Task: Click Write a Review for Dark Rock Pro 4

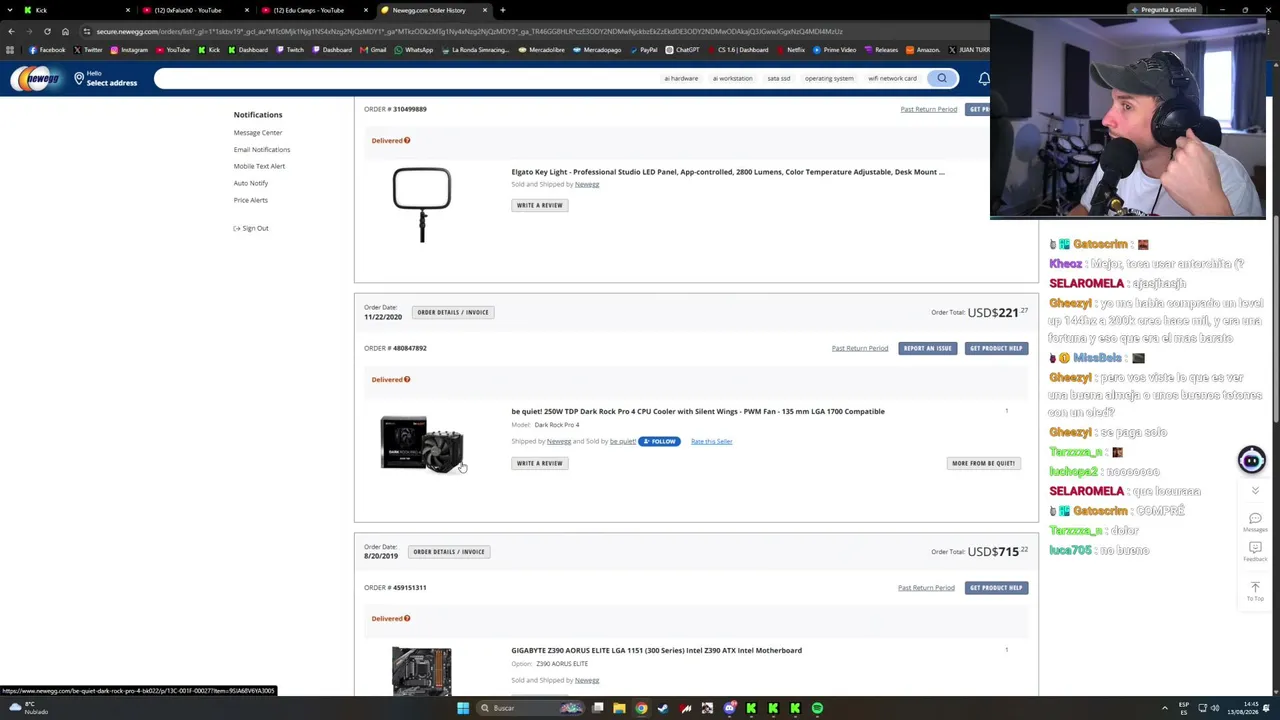Action: 539,463
